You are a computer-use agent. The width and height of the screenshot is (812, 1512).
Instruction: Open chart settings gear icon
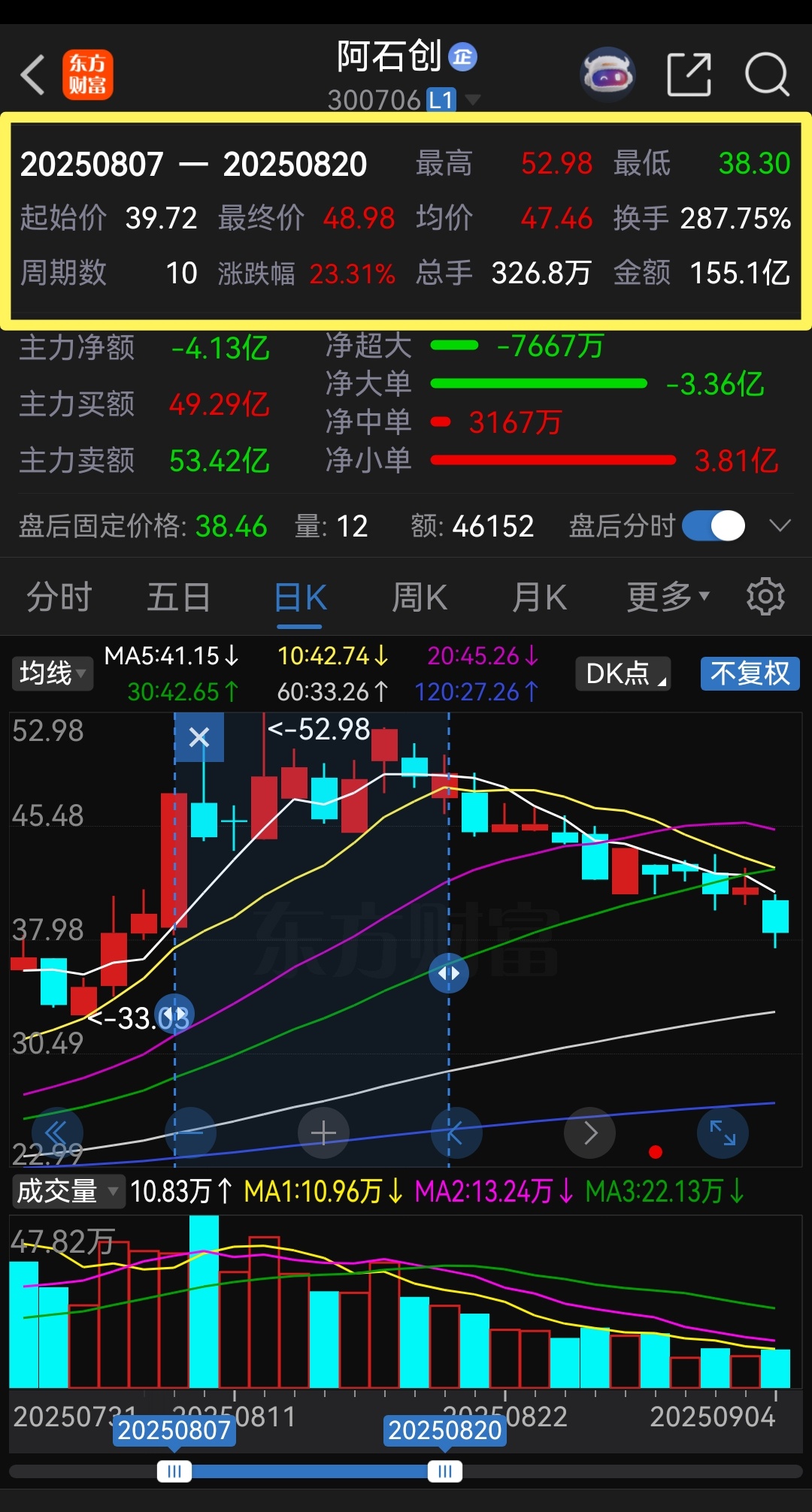pos(765,597)
